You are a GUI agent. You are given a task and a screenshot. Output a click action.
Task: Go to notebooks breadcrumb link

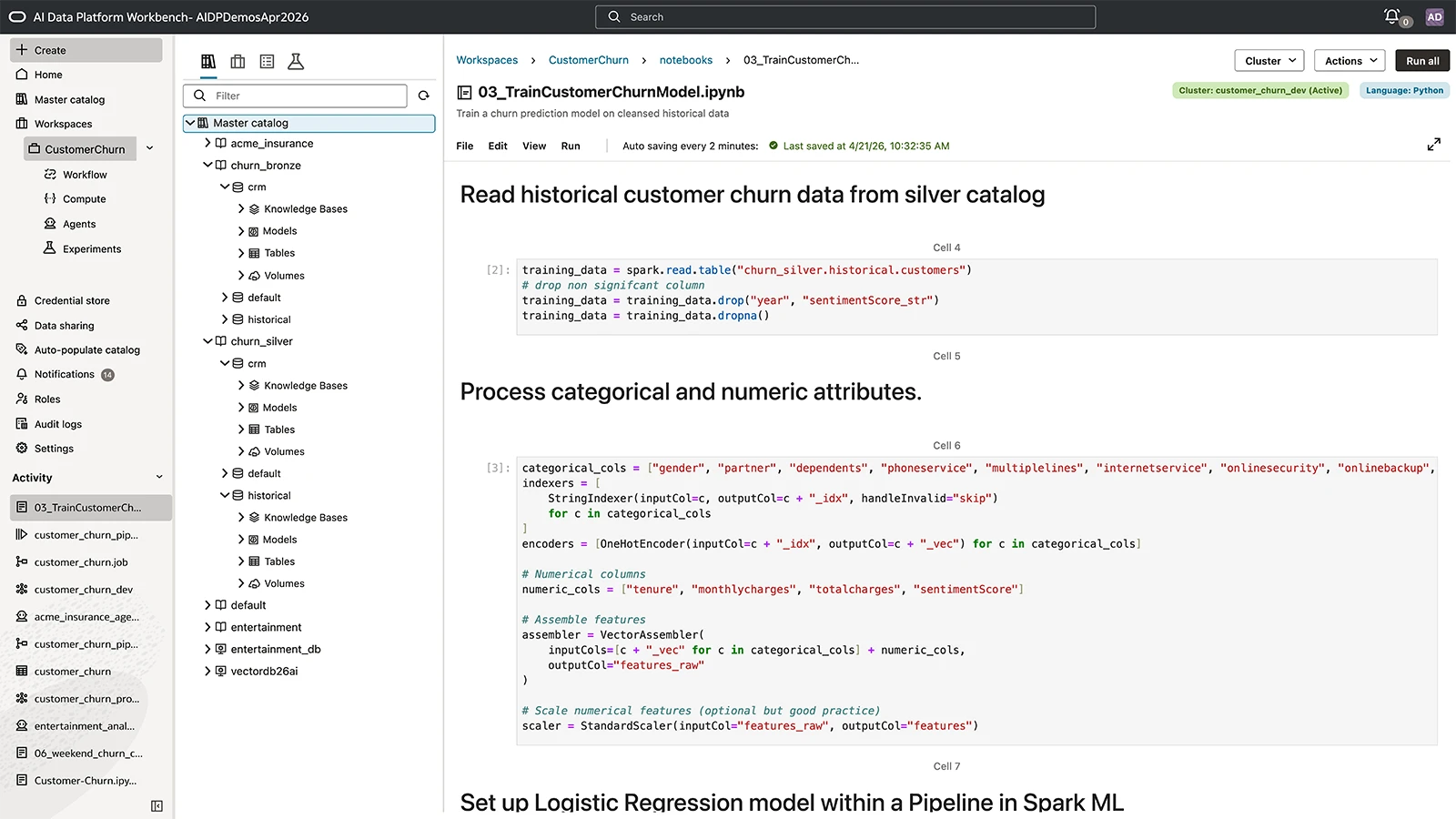point(686,60)
